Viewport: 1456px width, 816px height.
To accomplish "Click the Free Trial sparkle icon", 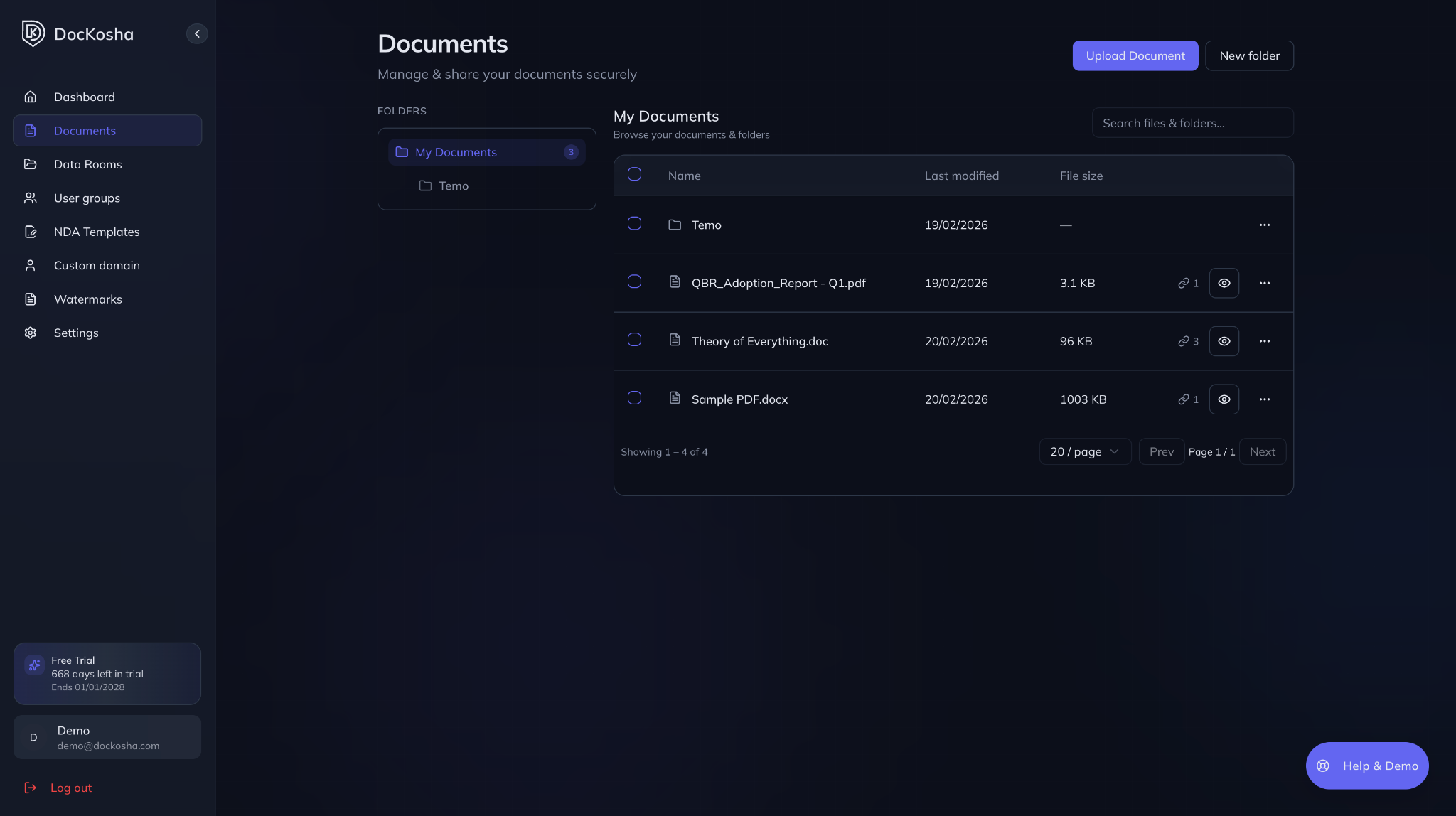I will click(34, 665).
